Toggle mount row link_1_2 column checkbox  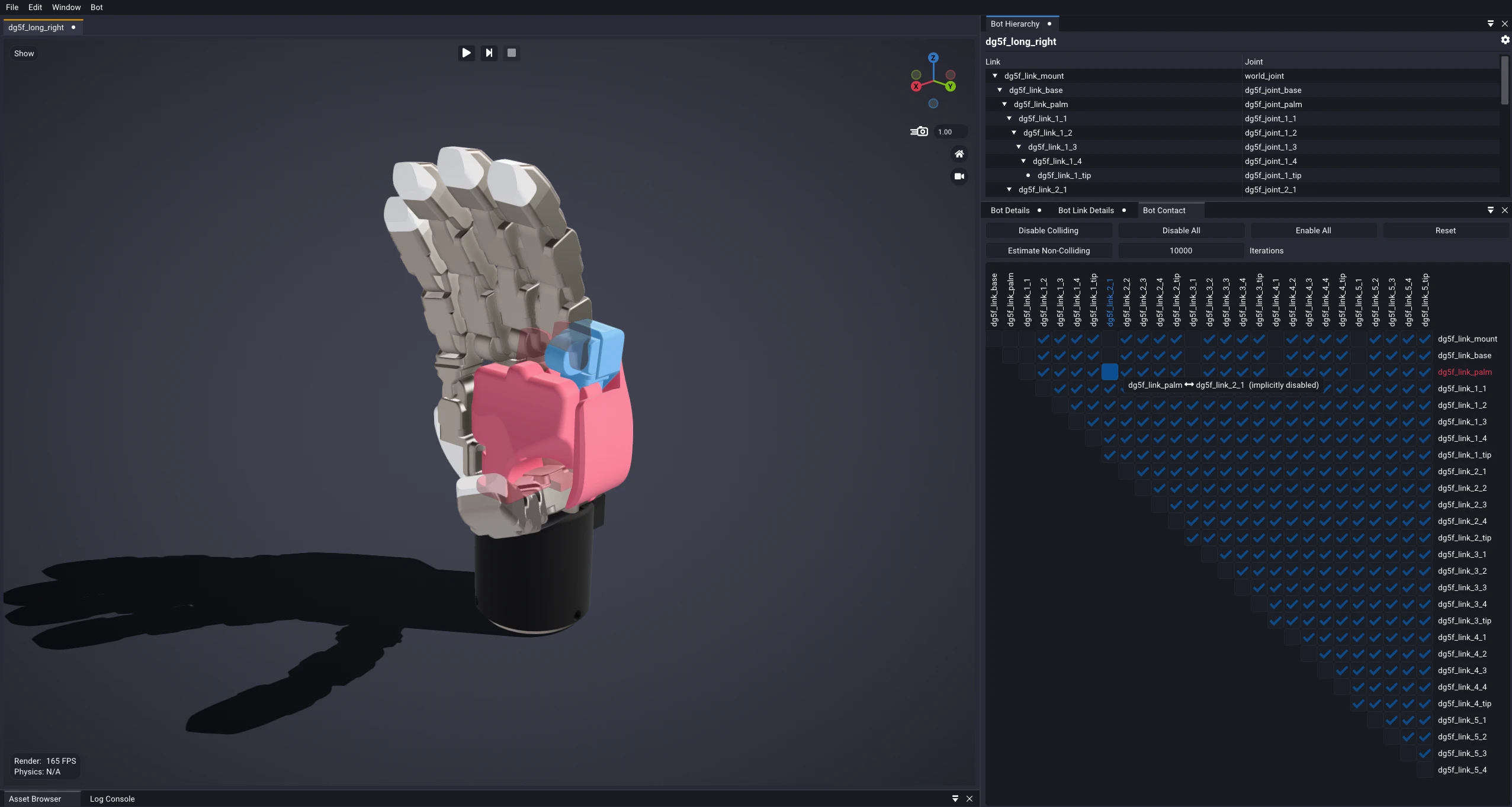coord(1043,339)
